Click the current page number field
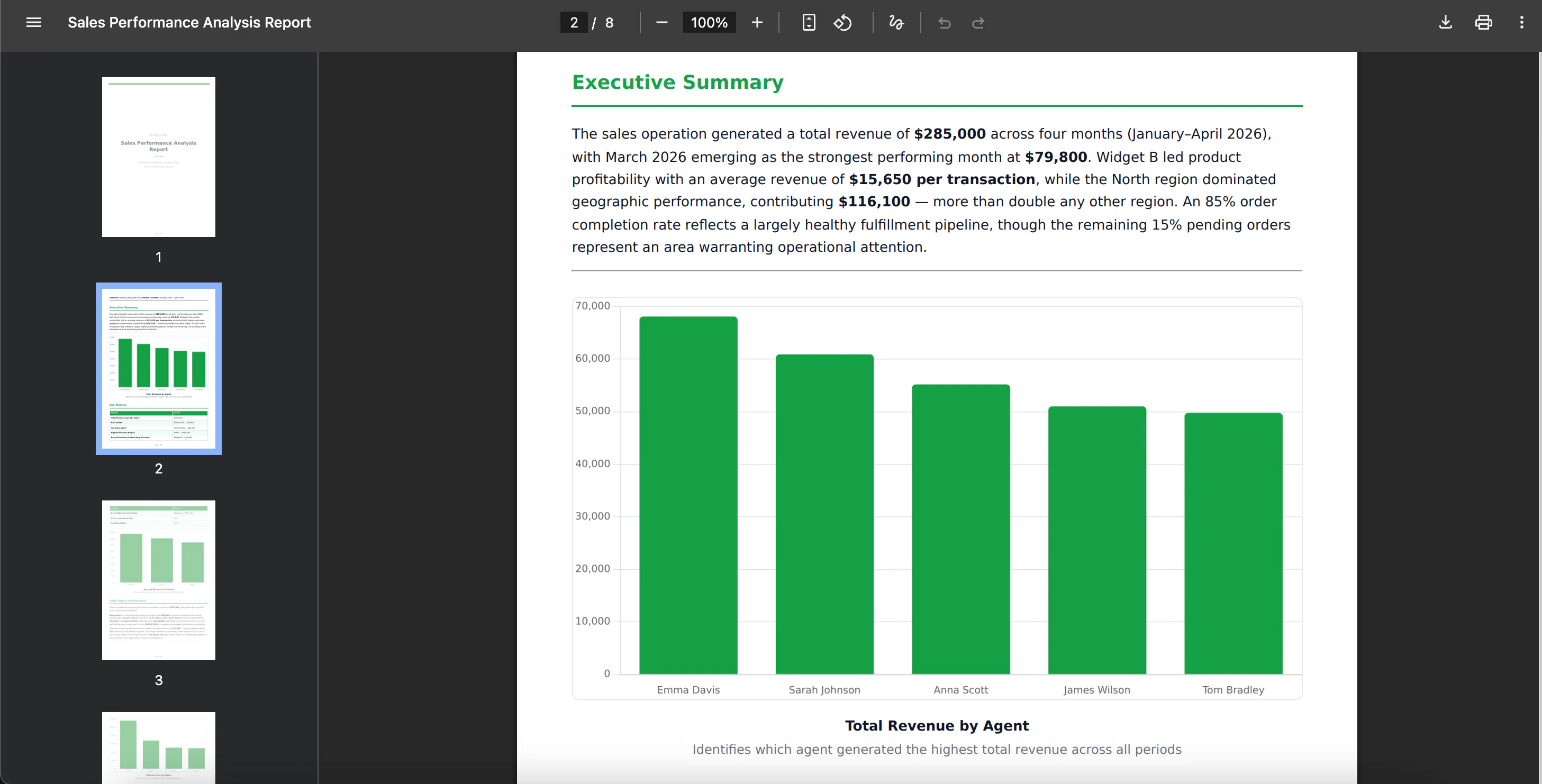This screenshot has width=1542, height=784. tap(574, 23)
